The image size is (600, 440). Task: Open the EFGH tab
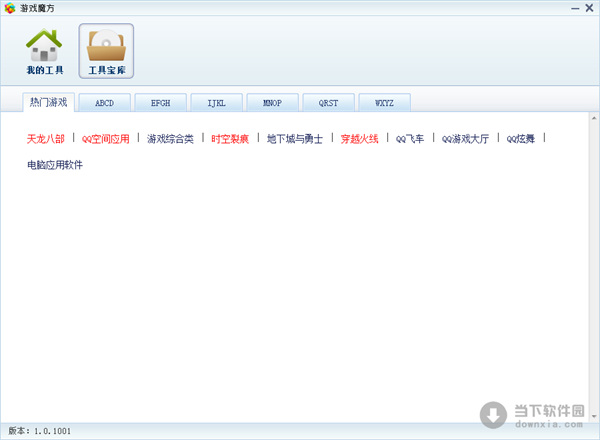click(161, 103)
